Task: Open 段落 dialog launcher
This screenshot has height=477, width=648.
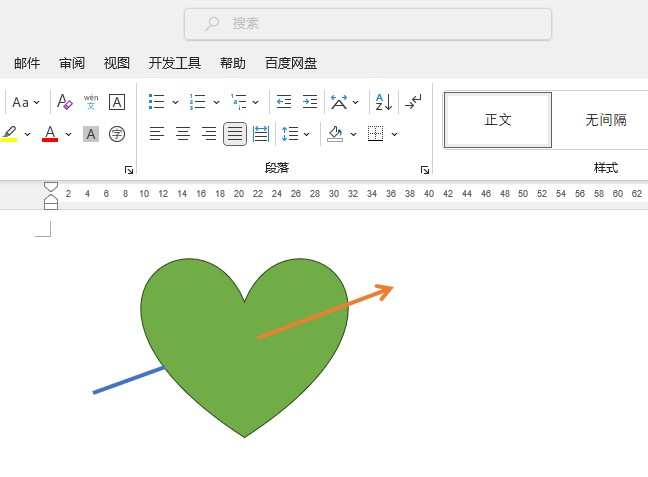Action: point(425,170)
